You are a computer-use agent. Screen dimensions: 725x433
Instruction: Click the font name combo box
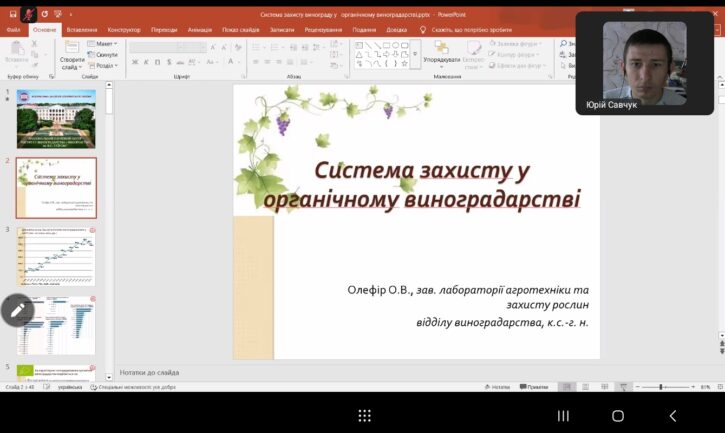click(x=154, y=47)
